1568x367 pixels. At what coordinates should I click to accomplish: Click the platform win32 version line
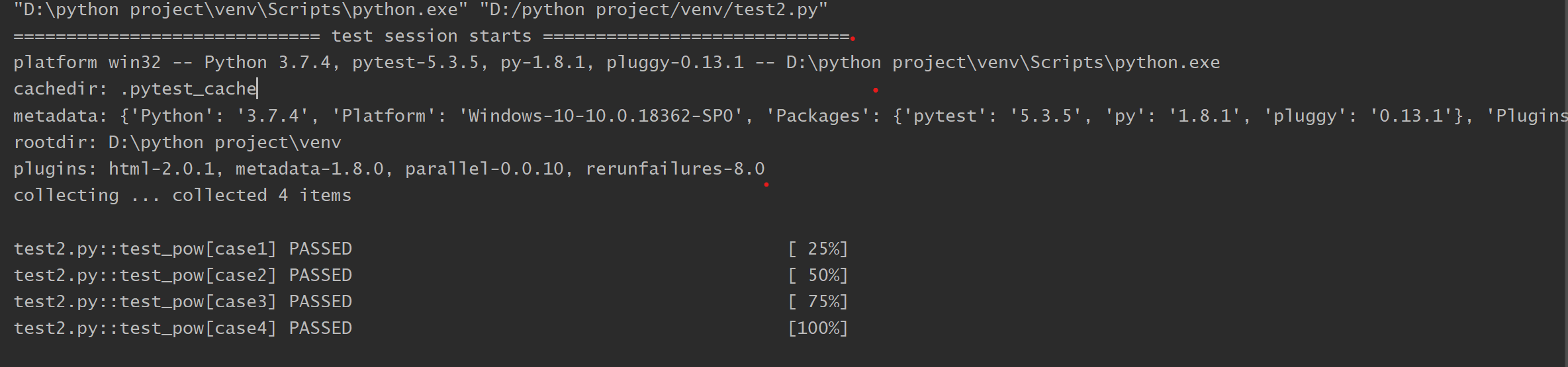pos(617,63)
